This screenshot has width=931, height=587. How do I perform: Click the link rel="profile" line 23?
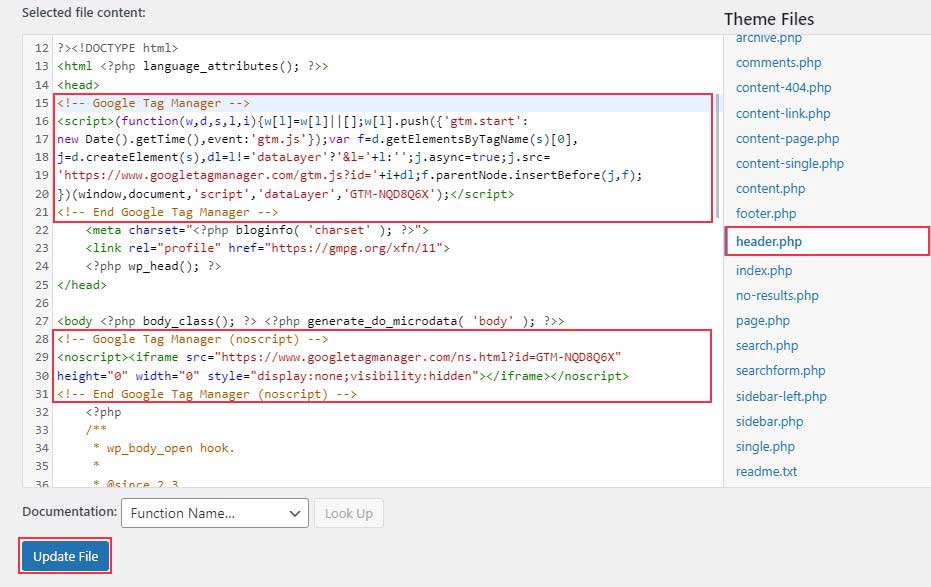267,248
